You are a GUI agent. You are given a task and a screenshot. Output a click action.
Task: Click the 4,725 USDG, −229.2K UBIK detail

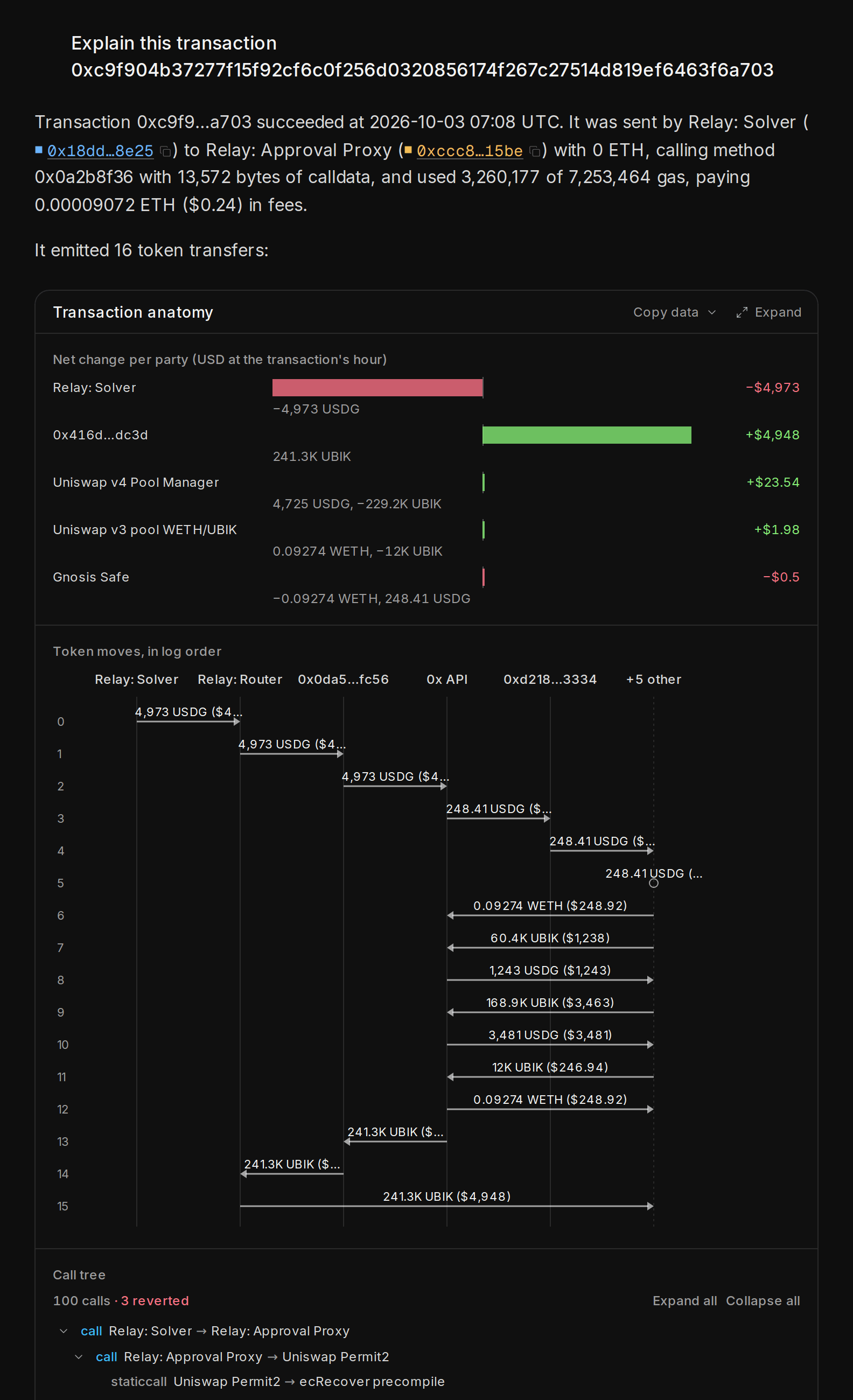point(357,504)
